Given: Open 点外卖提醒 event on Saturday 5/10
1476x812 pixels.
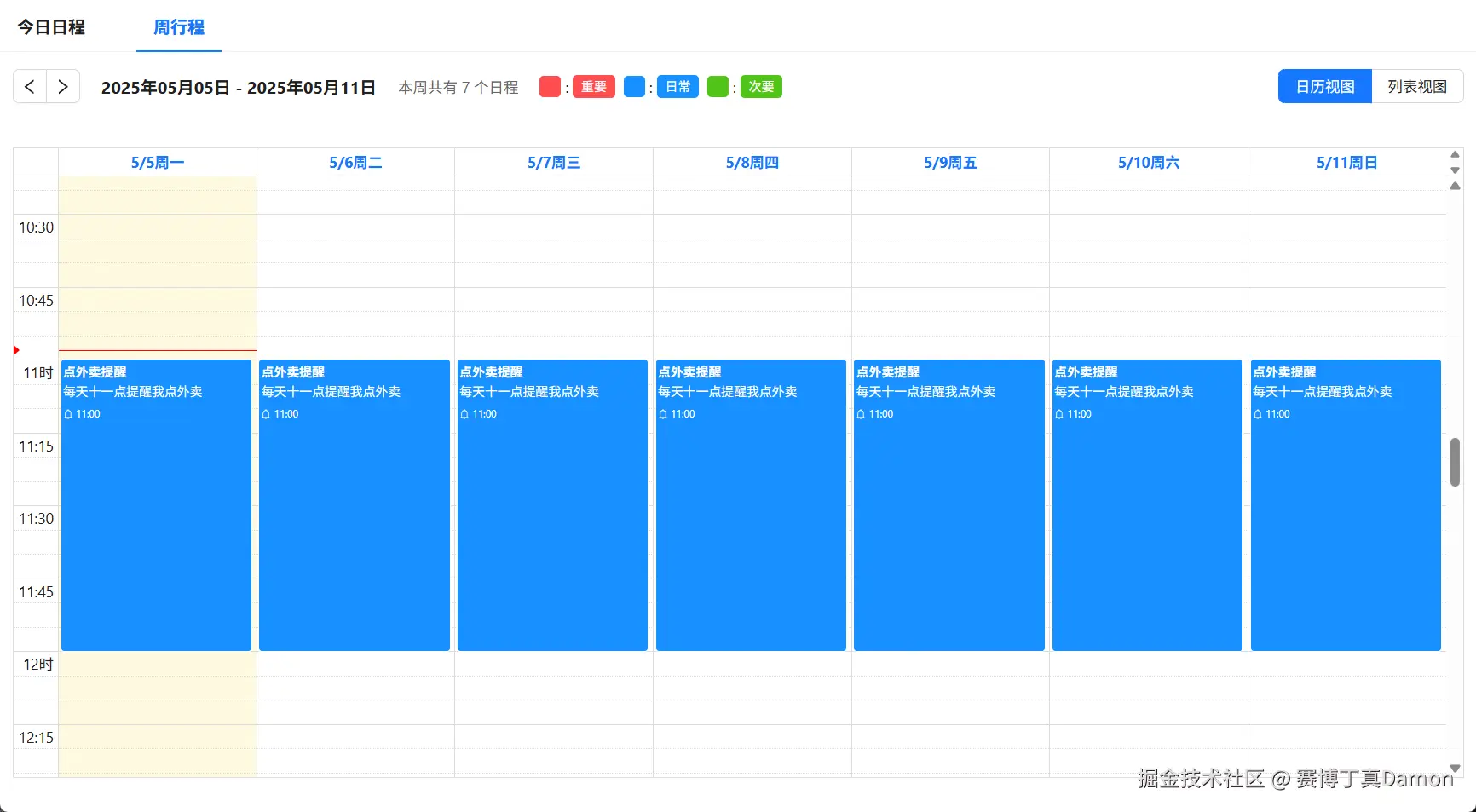Looking at the screenshot, I should (1147, 505).
